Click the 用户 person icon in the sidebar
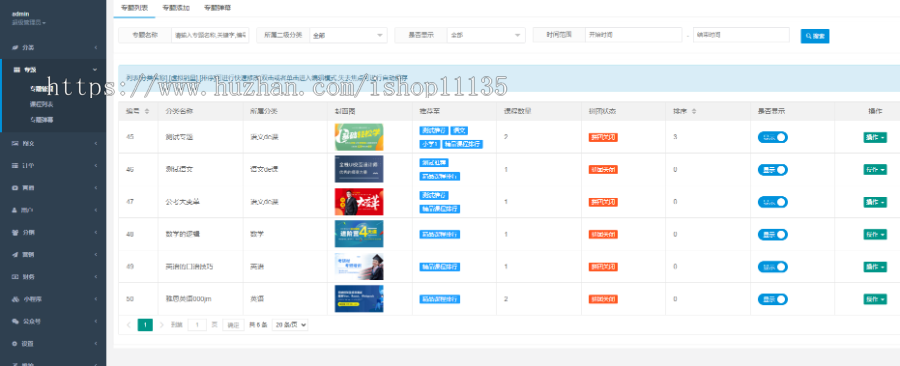This screenshot has width=900, height=366. coord(15,210)
